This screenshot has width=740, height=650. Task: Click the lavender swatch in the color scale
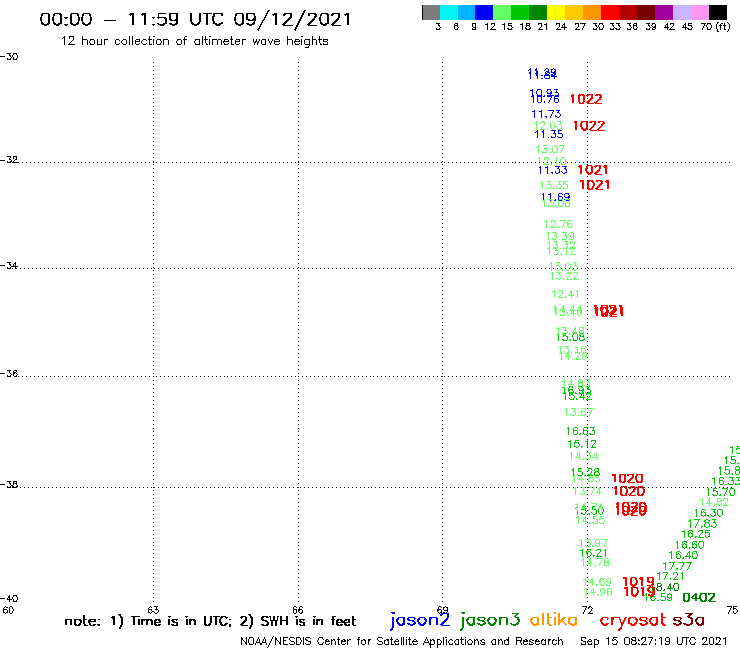(681, 12)
